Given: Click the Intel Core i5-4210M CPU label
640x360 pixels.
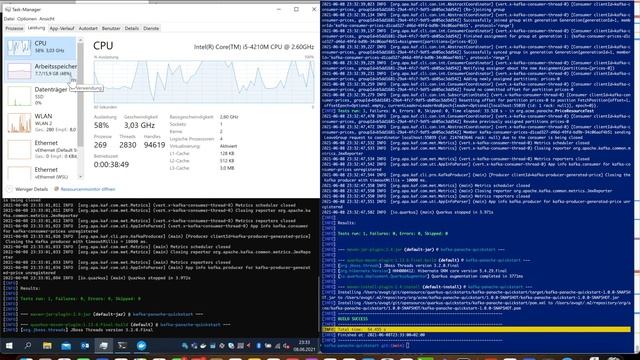Looking at the screenshot, I should 254,47.
